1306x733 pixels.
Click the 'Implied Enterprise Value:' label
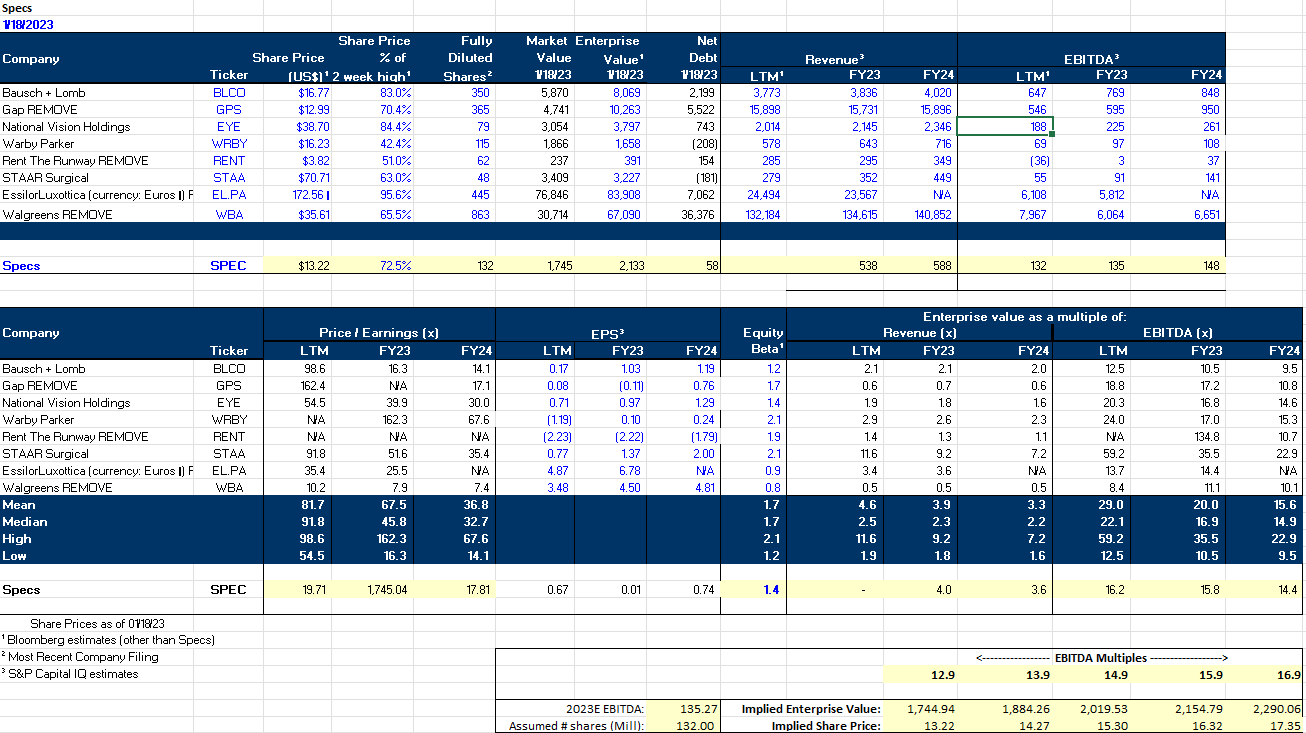(811, 709)
